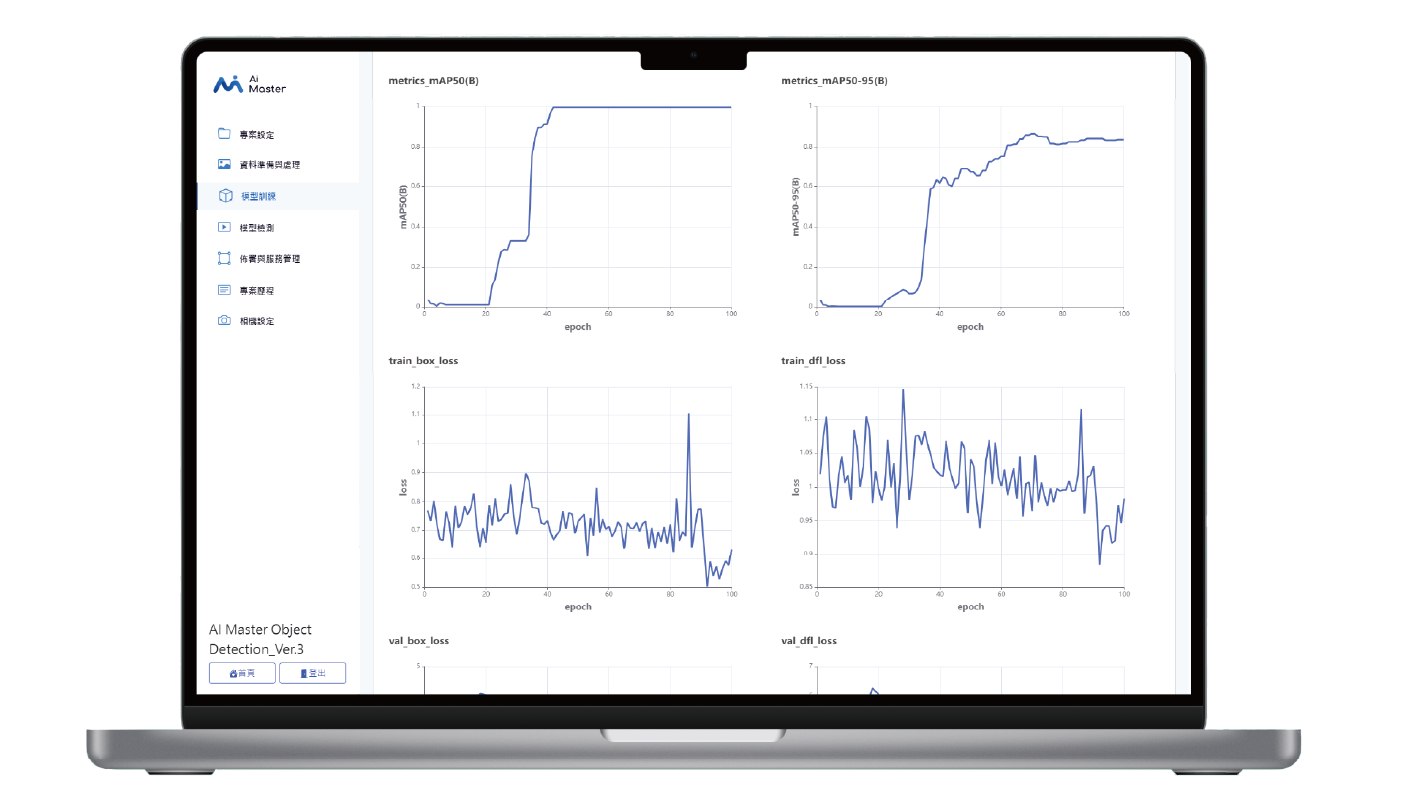Click the AI Master Object Detection_Ver.3 project name
Image resolution: width=1426 pixels, height=809 pixels.
tap(260, 639)
